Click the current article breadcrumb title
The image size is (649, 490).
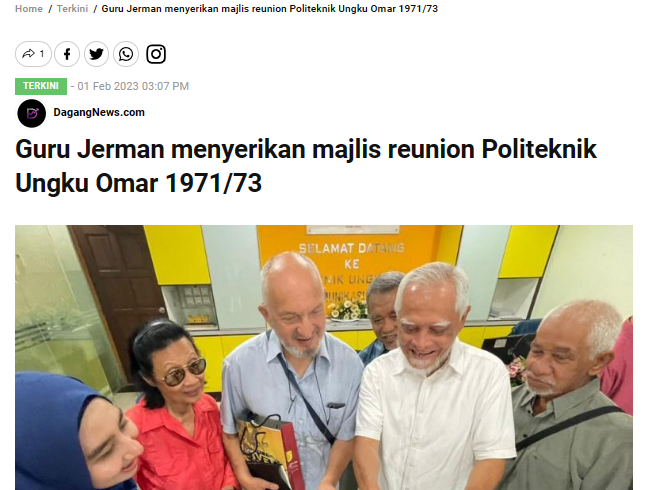269,9
